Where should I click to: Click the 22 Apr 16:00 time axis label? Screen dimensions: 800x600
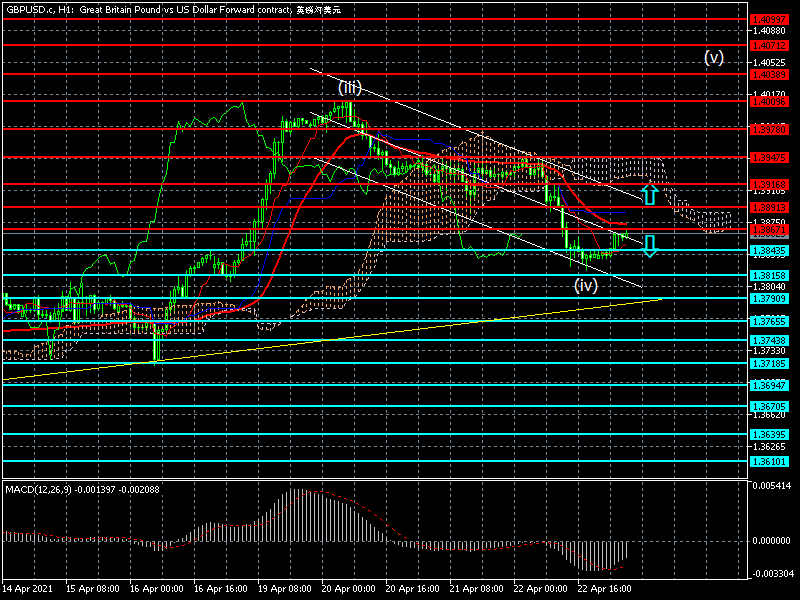(604, 588)
